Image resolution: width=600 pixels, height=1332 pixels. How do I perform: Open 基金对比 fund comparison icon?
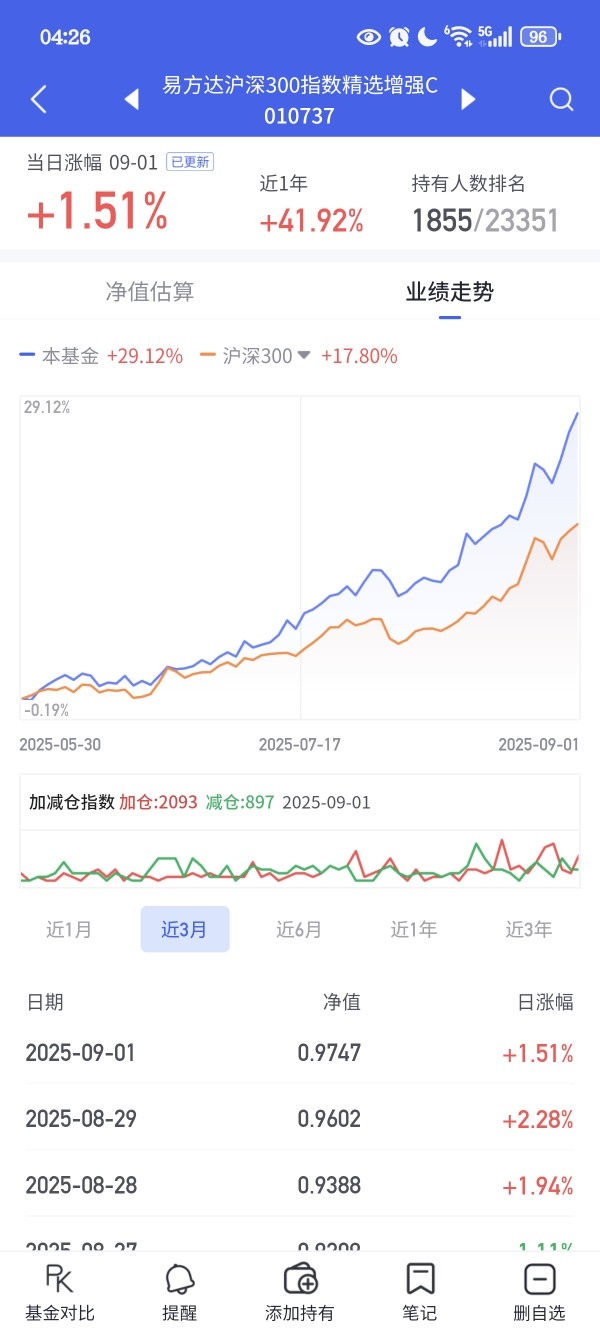coord(60,1292)
